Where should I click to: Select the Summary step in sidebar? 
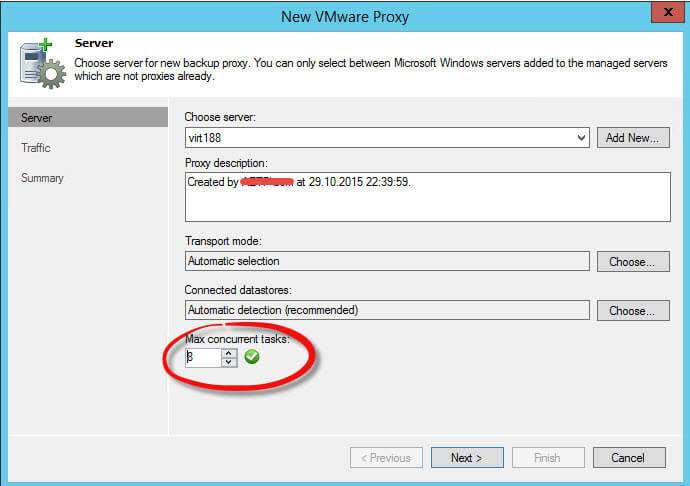pos(42,178)
